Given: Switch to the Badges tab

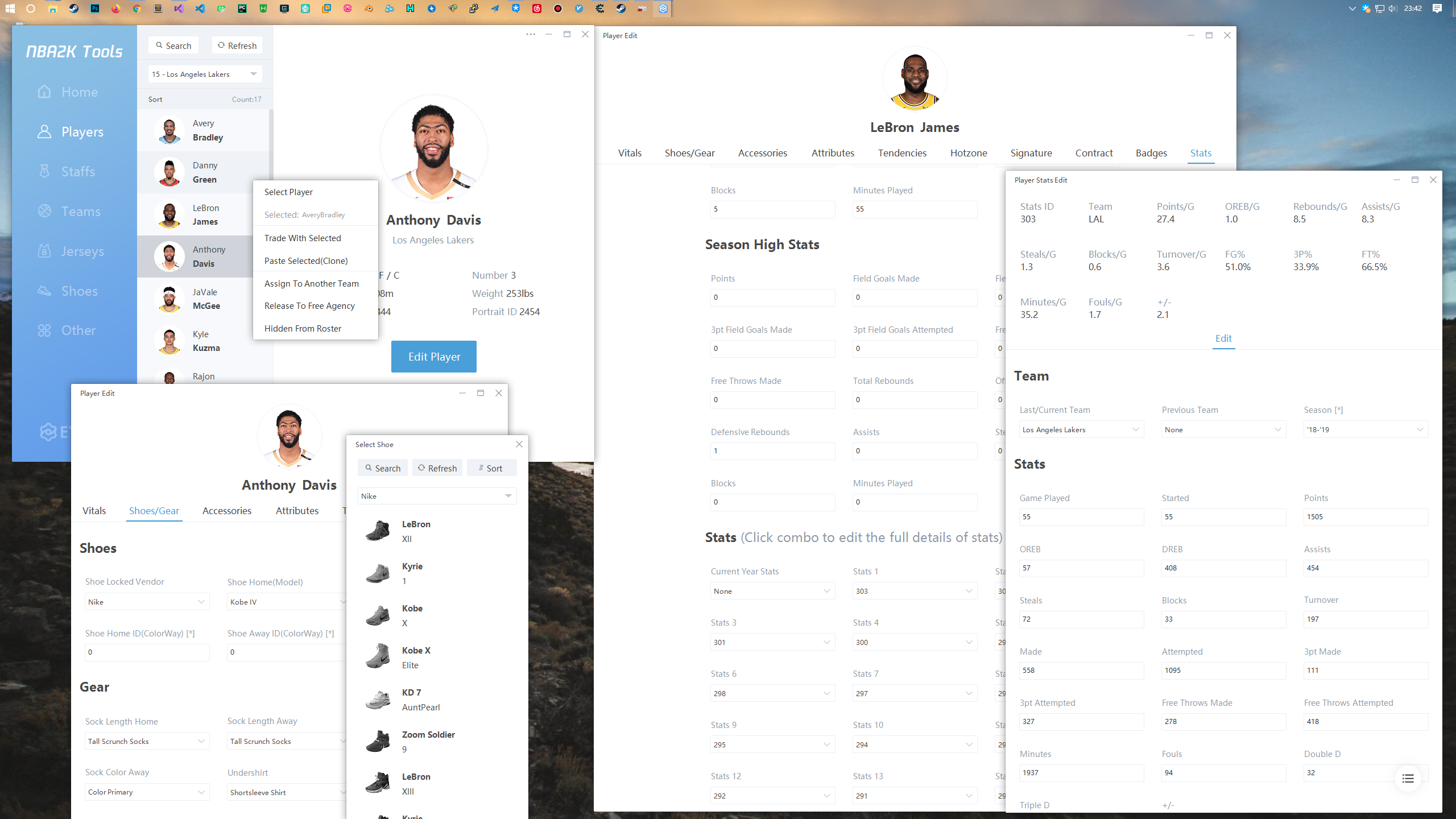Looking at the screenshot, I should 1151,153.
